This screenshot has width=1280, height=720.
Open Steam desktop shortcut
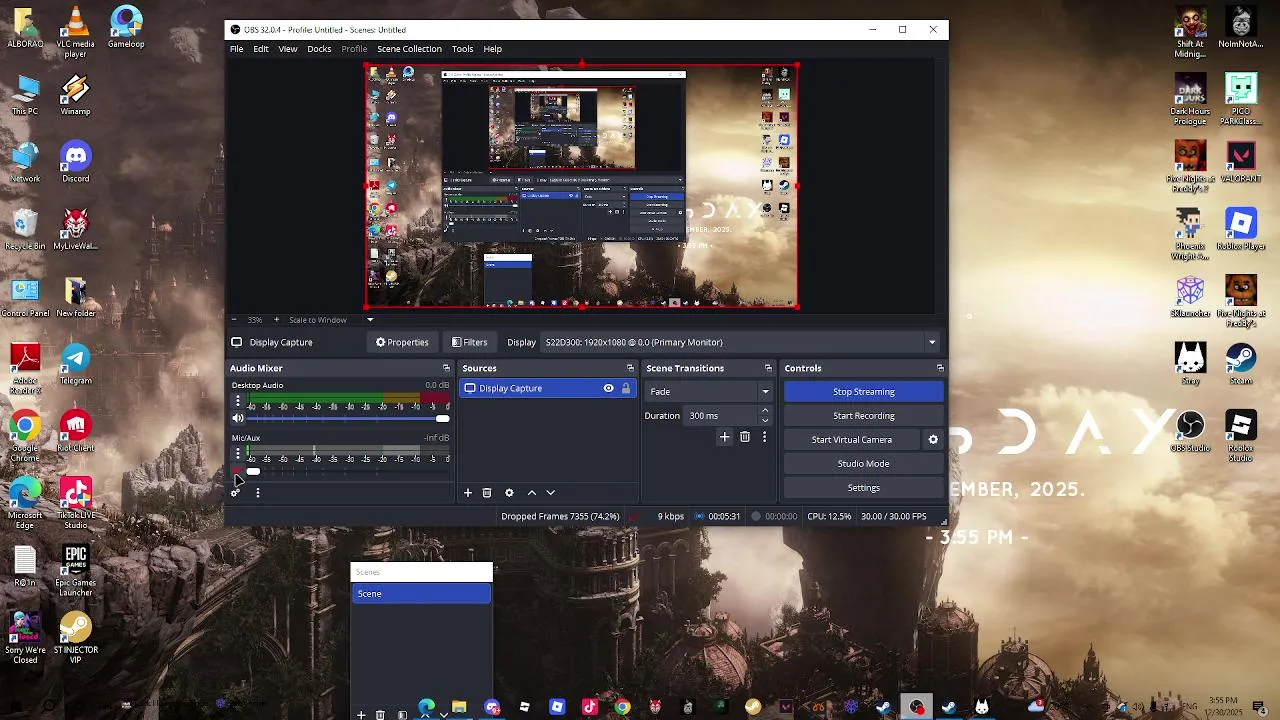pos(1241,363)
